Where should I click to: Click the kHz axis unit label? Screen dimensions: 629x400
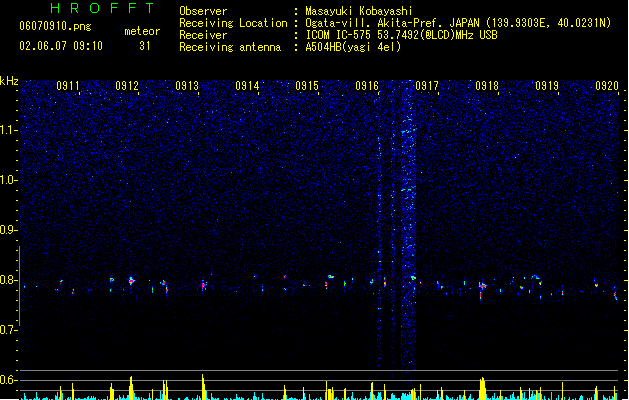[x=9, y=81]
